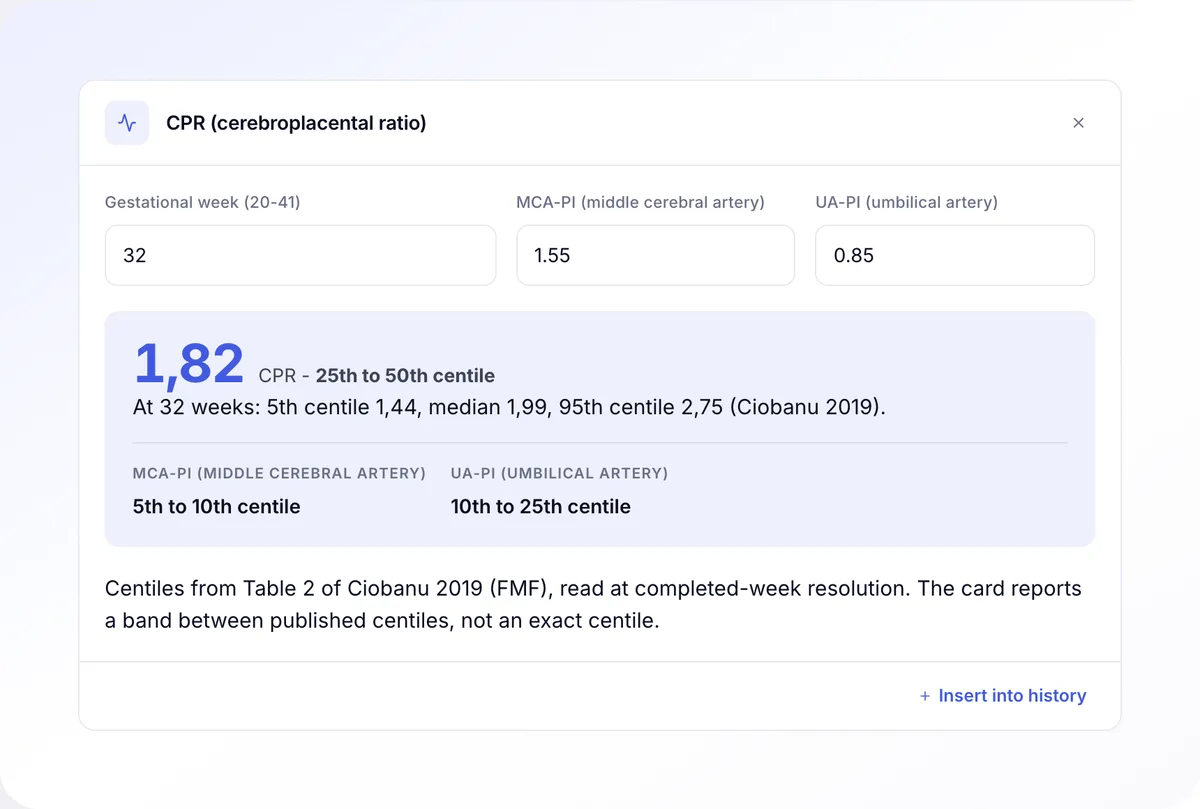
Task: Edit the Gestational week field showing 32
Action: 300,255
